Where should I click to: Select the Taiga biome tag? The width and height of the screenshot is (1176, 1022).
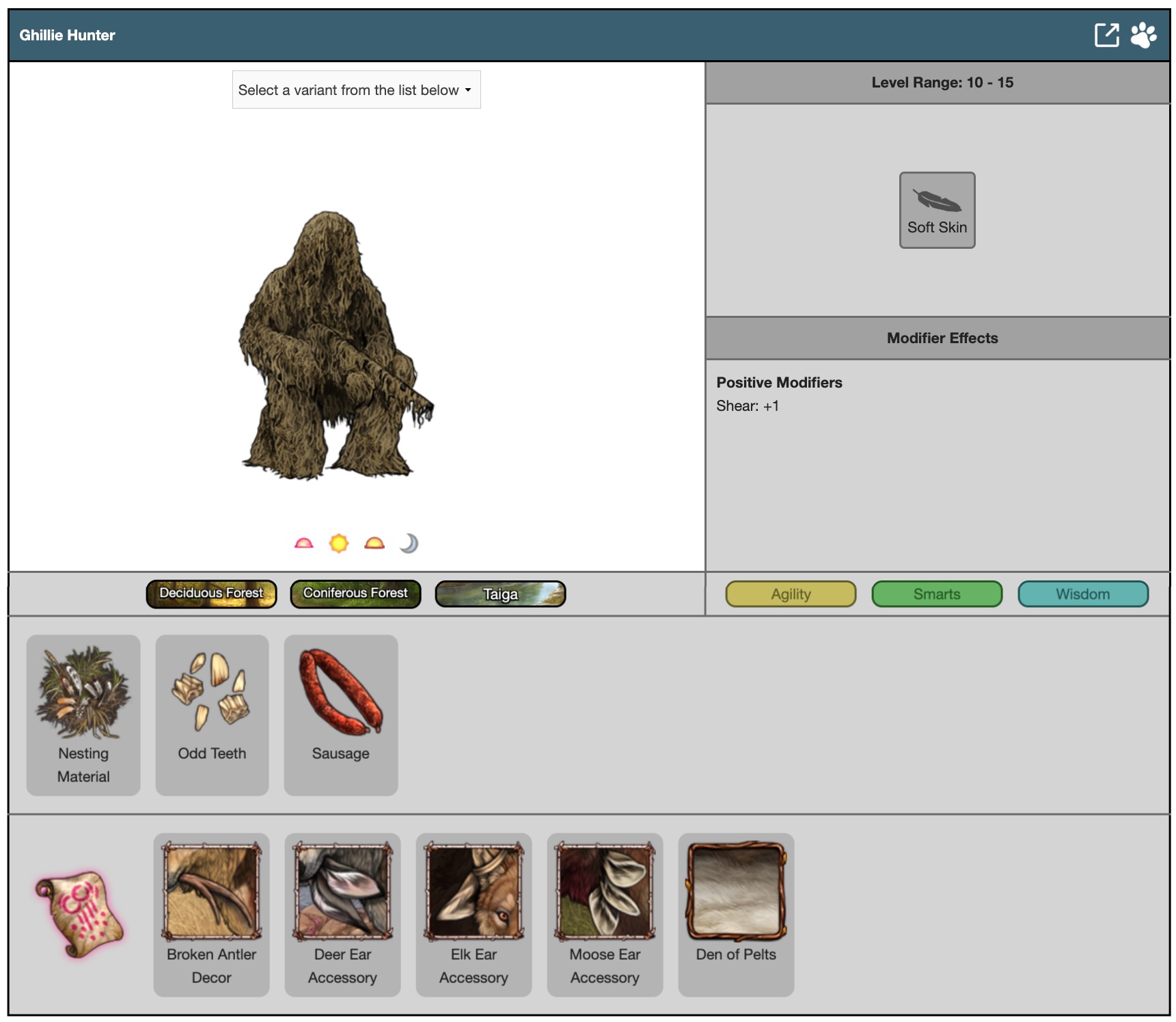click(500, 594)
